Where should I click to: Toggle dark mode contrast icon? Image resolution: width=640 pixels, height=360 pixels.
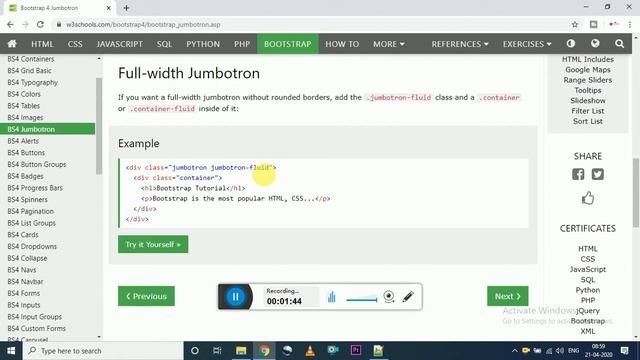(571, 43)
